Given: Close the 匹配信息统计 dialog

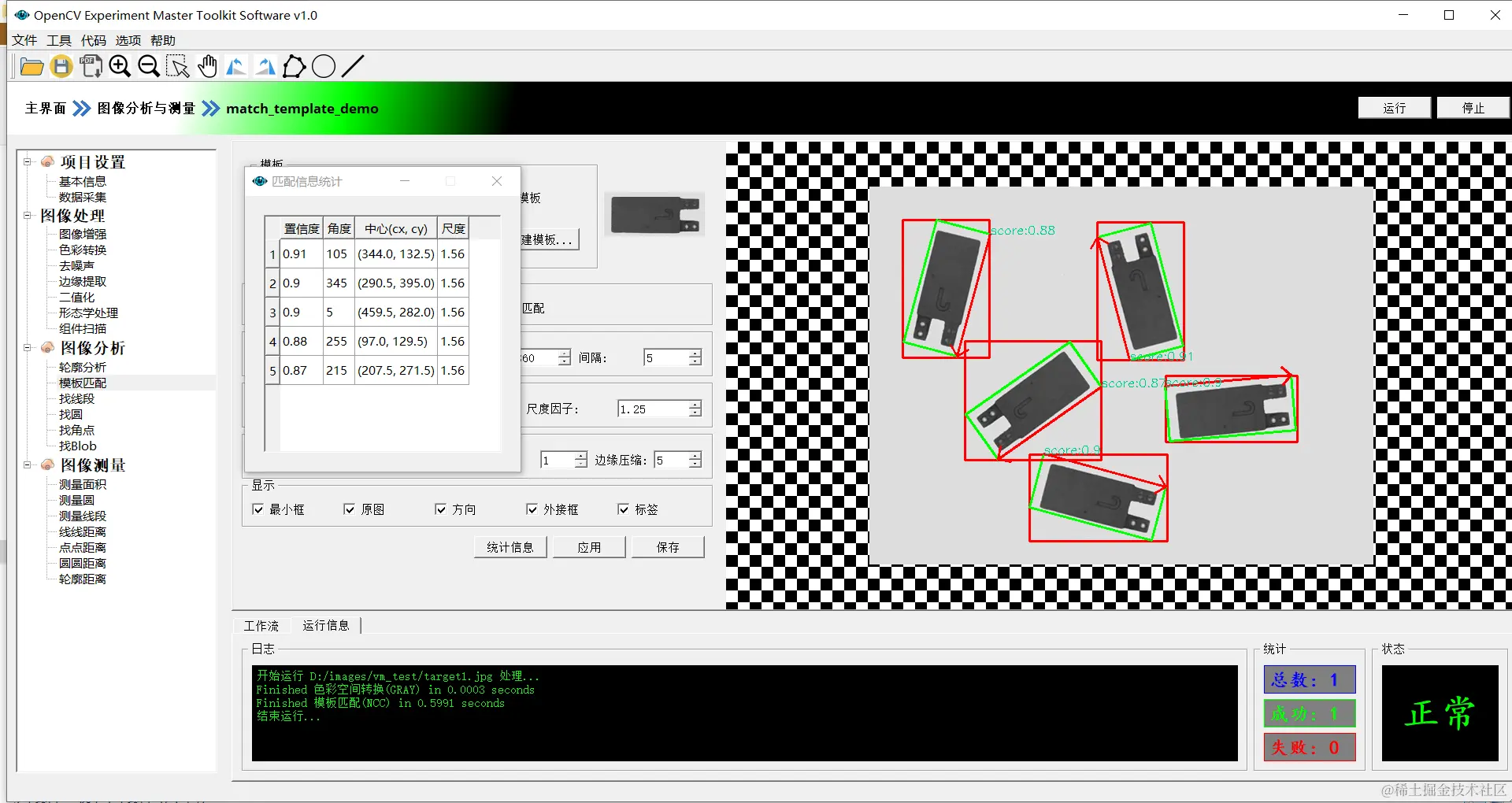Looking at the screenshot, I should (497, 181).
